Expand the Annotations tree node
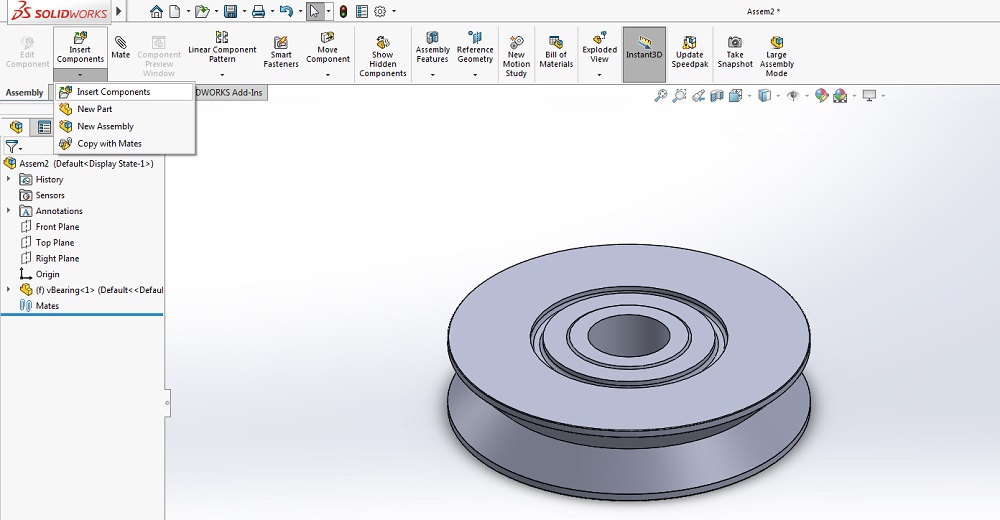Viewport: 1000px width, 520px height. tap(8, 211)
